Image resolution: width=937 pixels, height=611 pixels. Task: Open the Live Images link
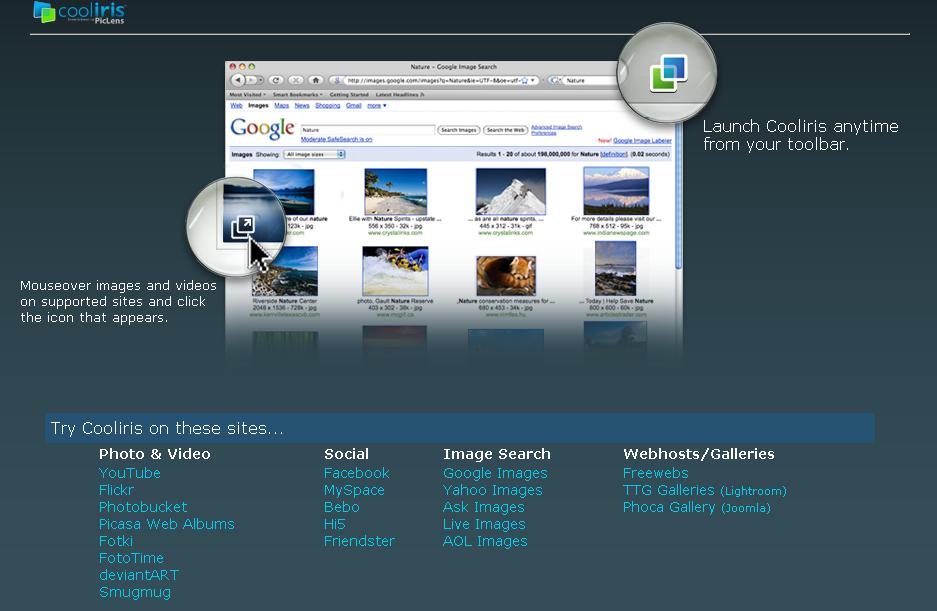point(484,524)
